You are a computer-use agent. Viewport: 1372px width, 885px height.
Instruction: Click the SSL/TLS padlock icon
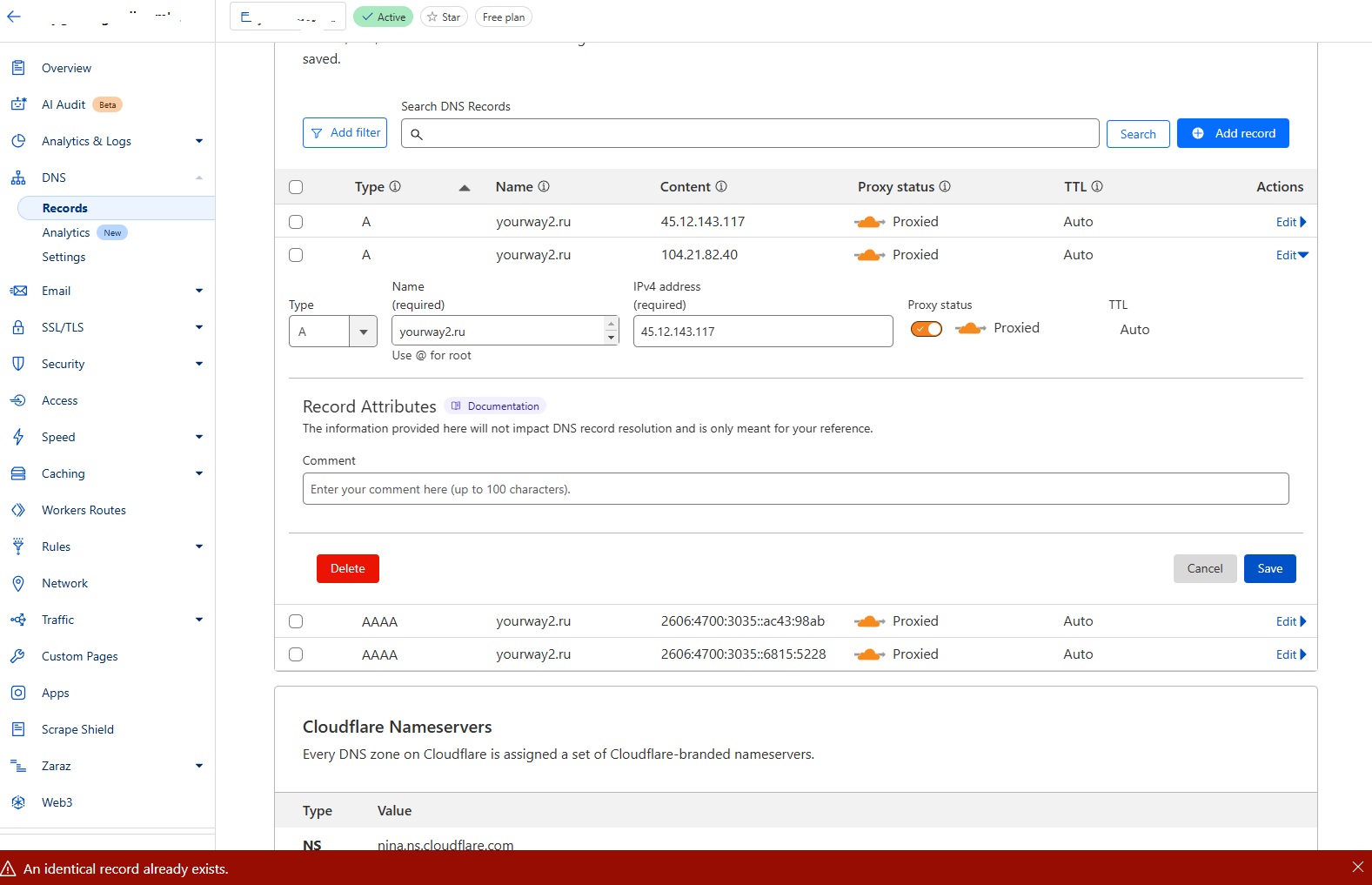[18, 327]
